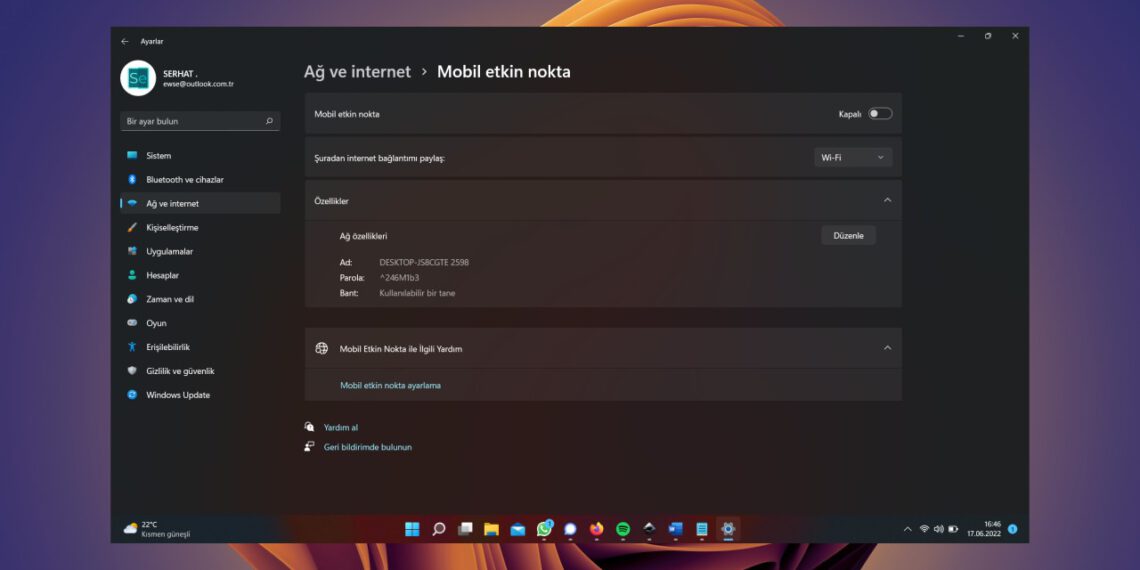Click the password value ^246M1b3

pos(399,278)
